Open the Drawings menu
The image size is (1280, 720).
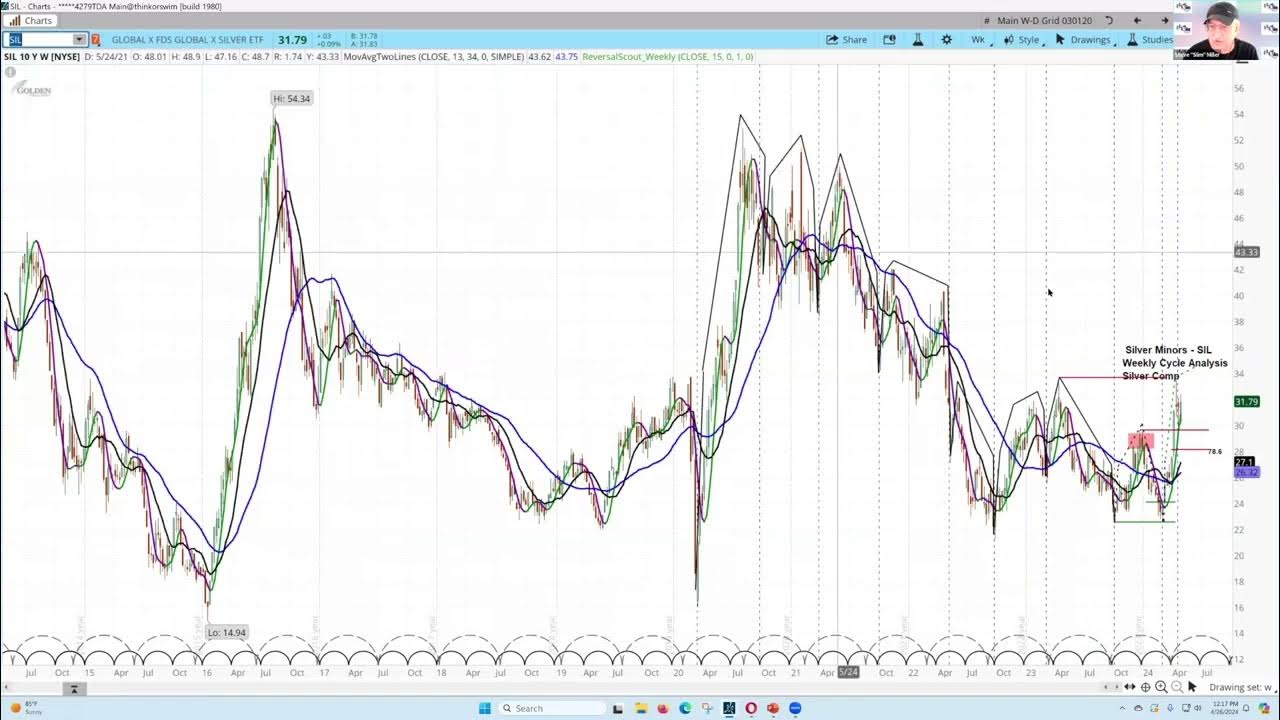tap(1084, 40)
